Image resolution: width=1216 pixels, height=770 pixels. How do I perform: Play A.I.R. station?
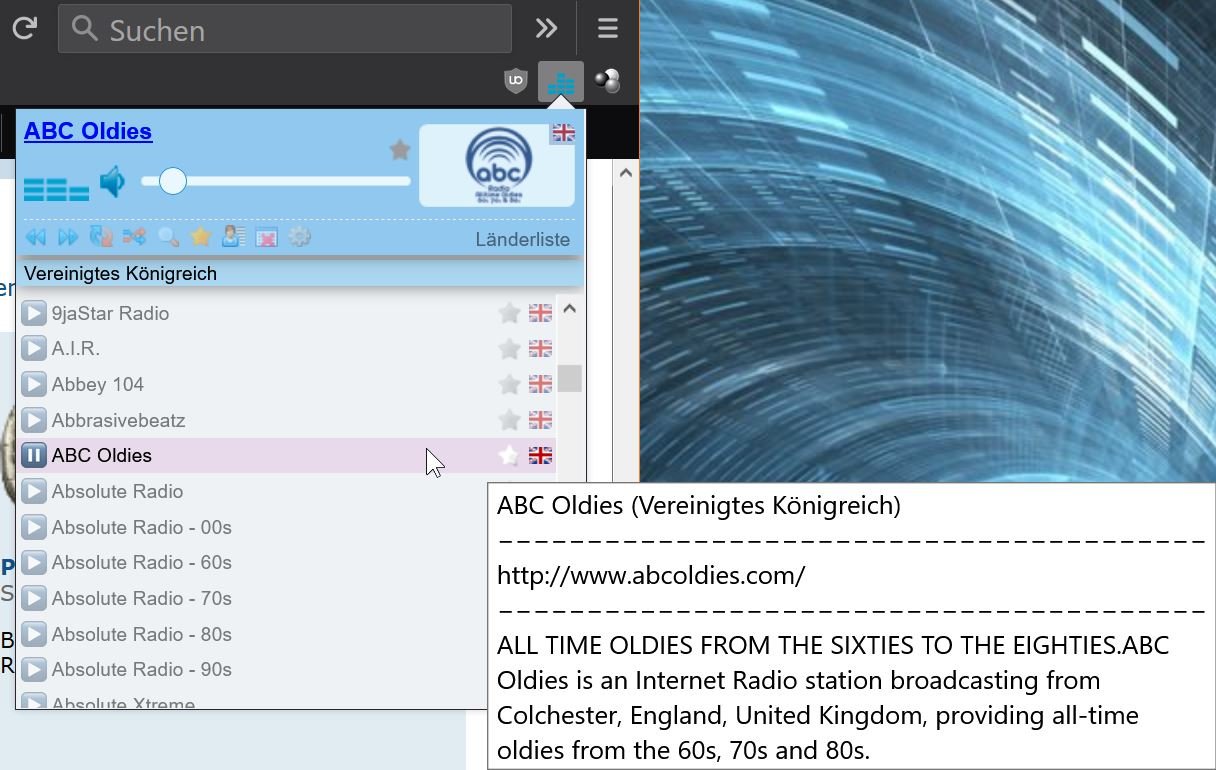(x=34, y=348)
